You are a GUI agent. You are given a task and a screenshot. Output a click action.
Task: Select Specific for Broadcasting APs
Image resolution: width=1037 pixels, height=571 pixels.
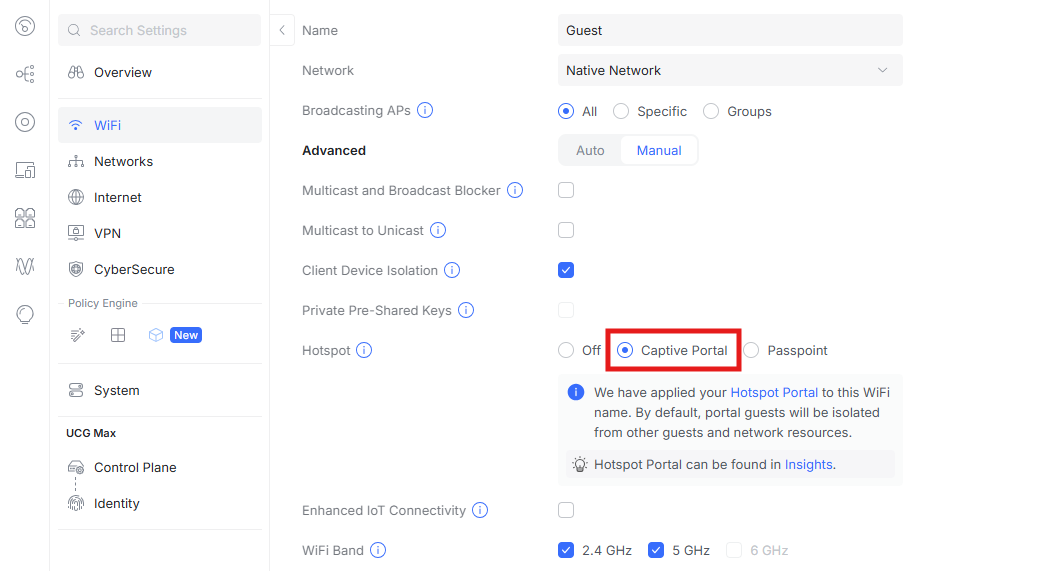tap(621, 112)
